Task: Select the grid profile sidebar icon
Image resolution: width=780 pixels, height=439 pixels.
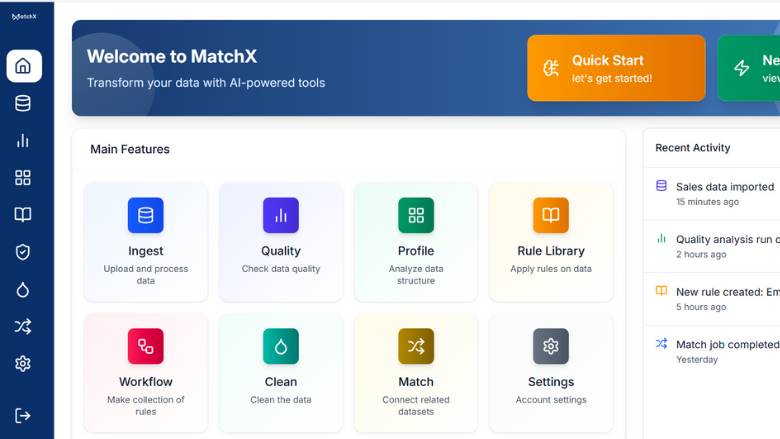Action: point(23,178)
